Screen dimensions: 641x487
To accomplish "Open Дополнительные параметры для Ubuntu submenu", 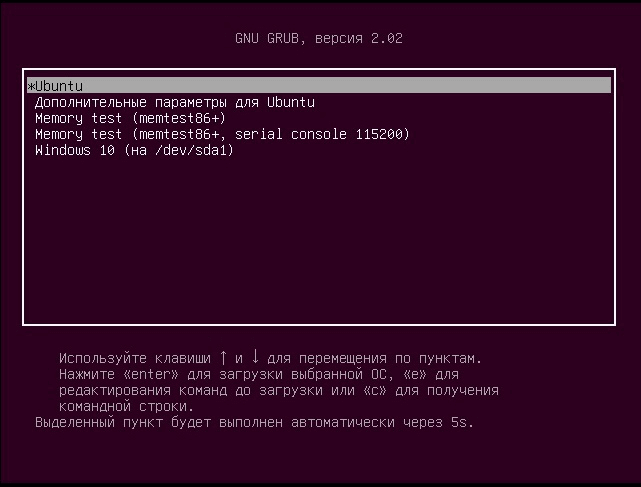I will [175, 102].
